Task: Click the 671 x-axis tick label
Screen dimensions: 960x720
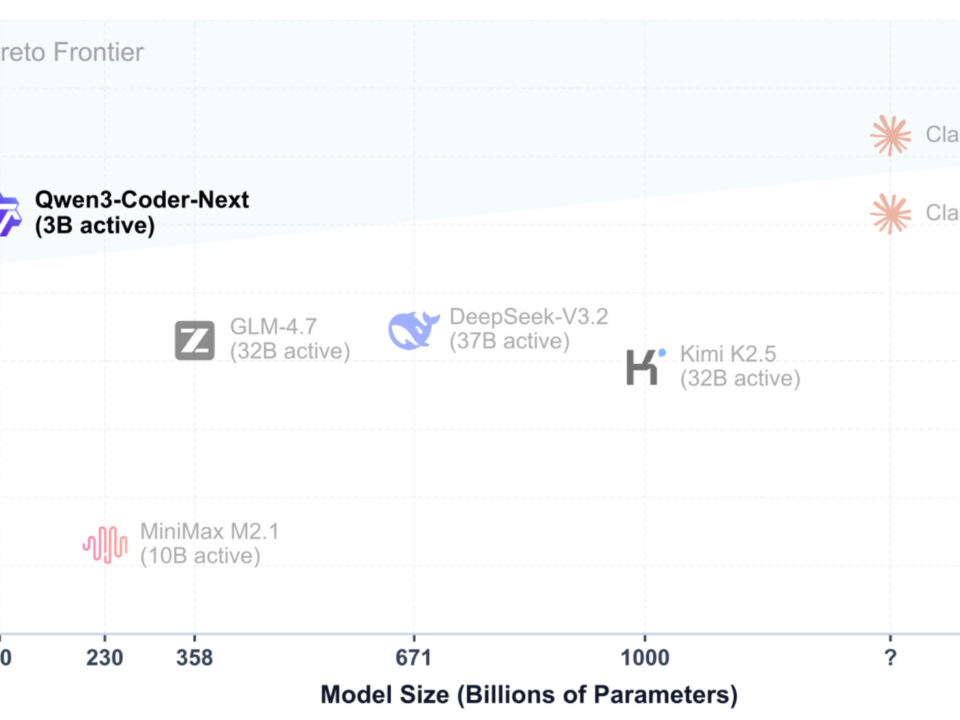Action: pyautogui.click(x=413, y=657)
